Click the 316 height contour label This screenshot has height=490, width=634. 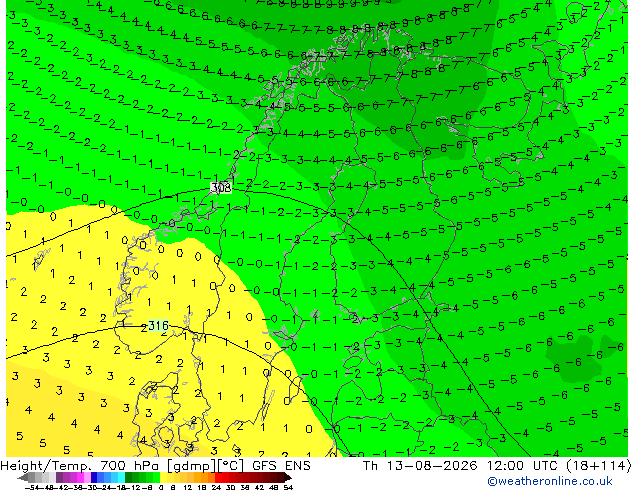coord(158,325)
